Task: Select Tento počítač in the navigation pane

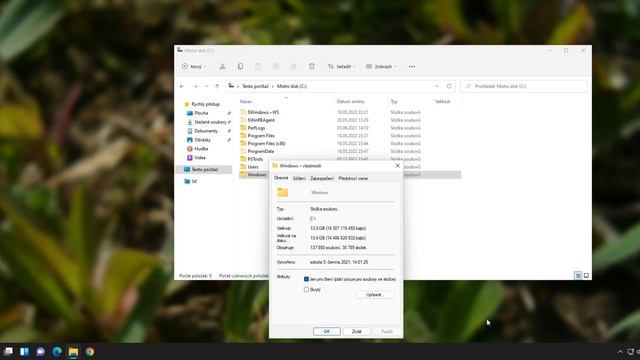Action: [x=204, y=169]
